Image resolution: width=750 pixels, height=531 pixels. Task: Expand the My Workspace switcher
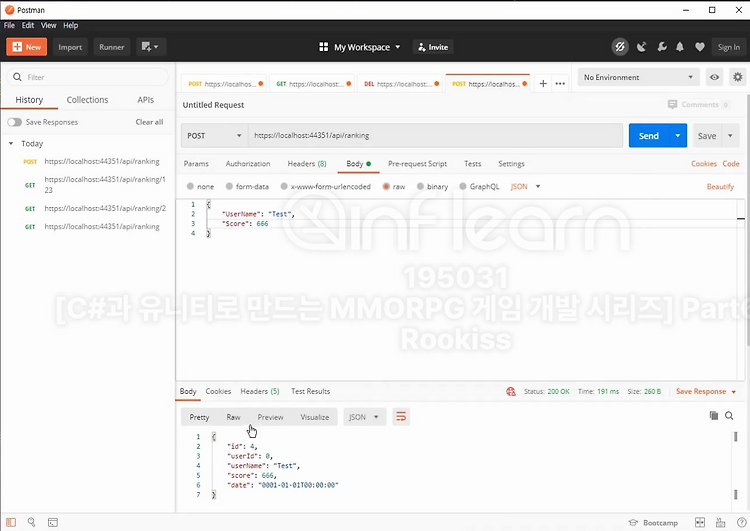point(359,47)
